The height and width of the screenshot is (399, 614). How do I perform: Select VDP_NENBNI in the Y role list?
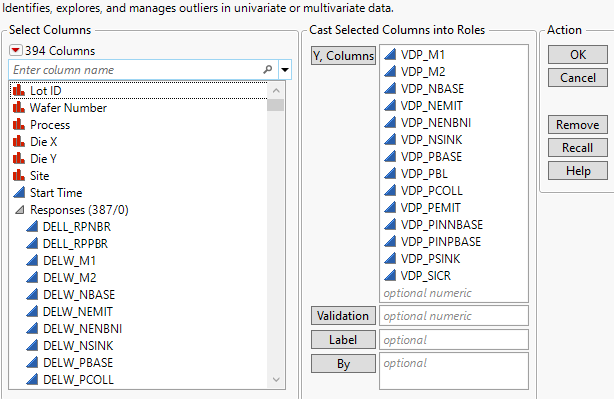click(x=454, y=123)
